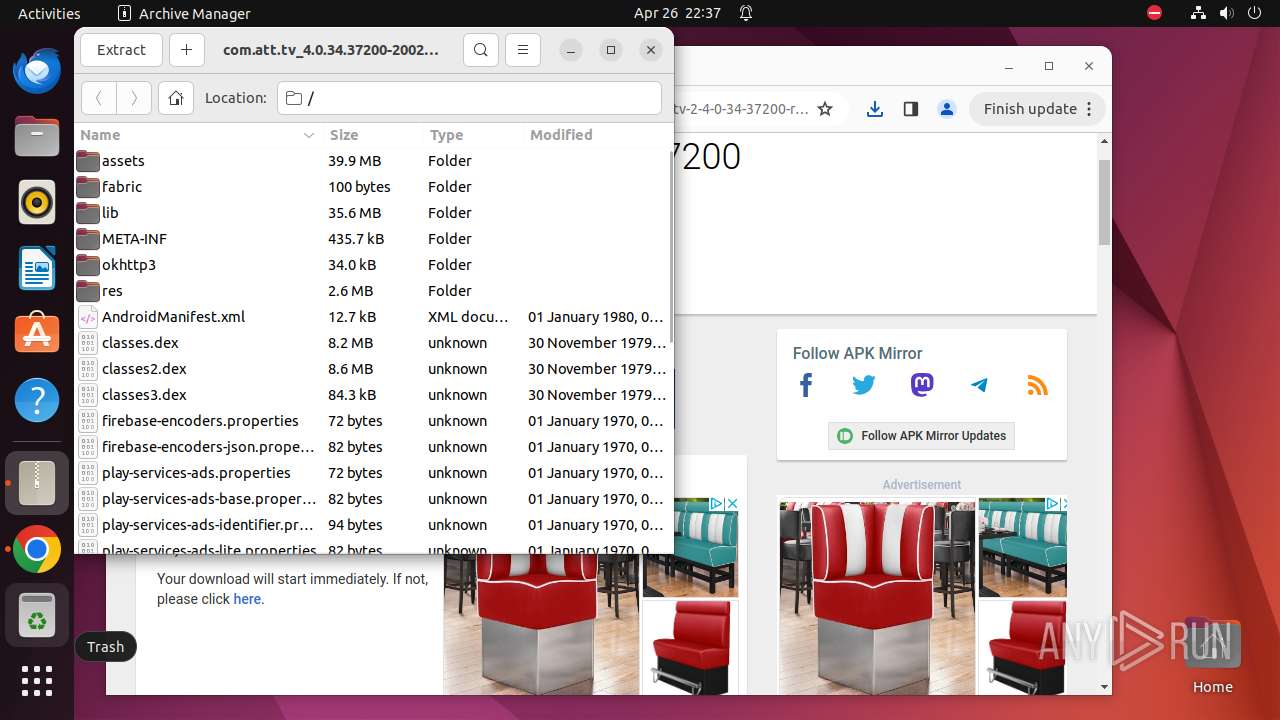1280x720 pixels.
Task: Click the Extract button in Archive Manager
Action: (x=121, y=50)
